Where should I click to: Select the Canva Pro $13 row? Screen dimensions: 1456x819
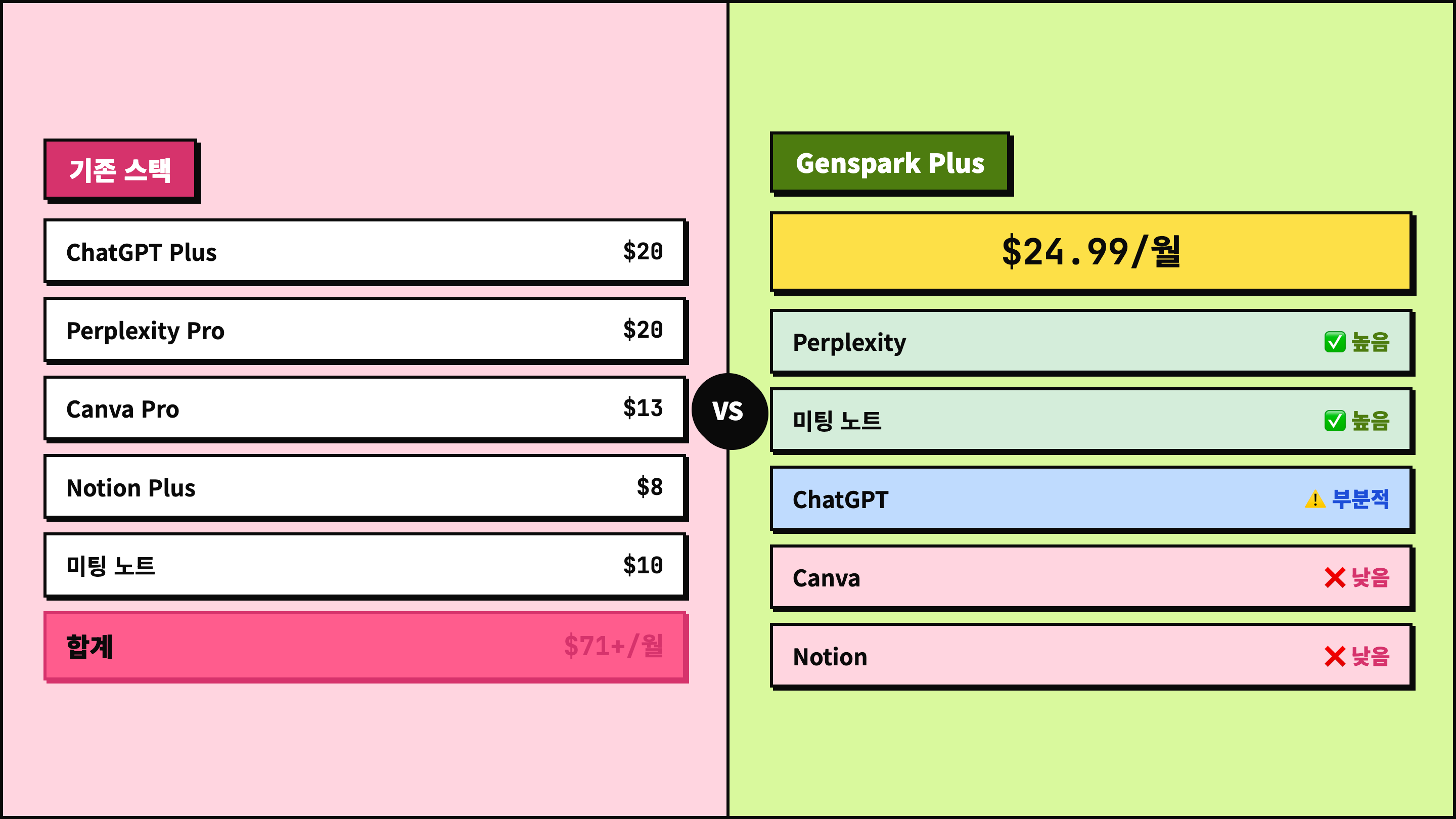point(365,408)
